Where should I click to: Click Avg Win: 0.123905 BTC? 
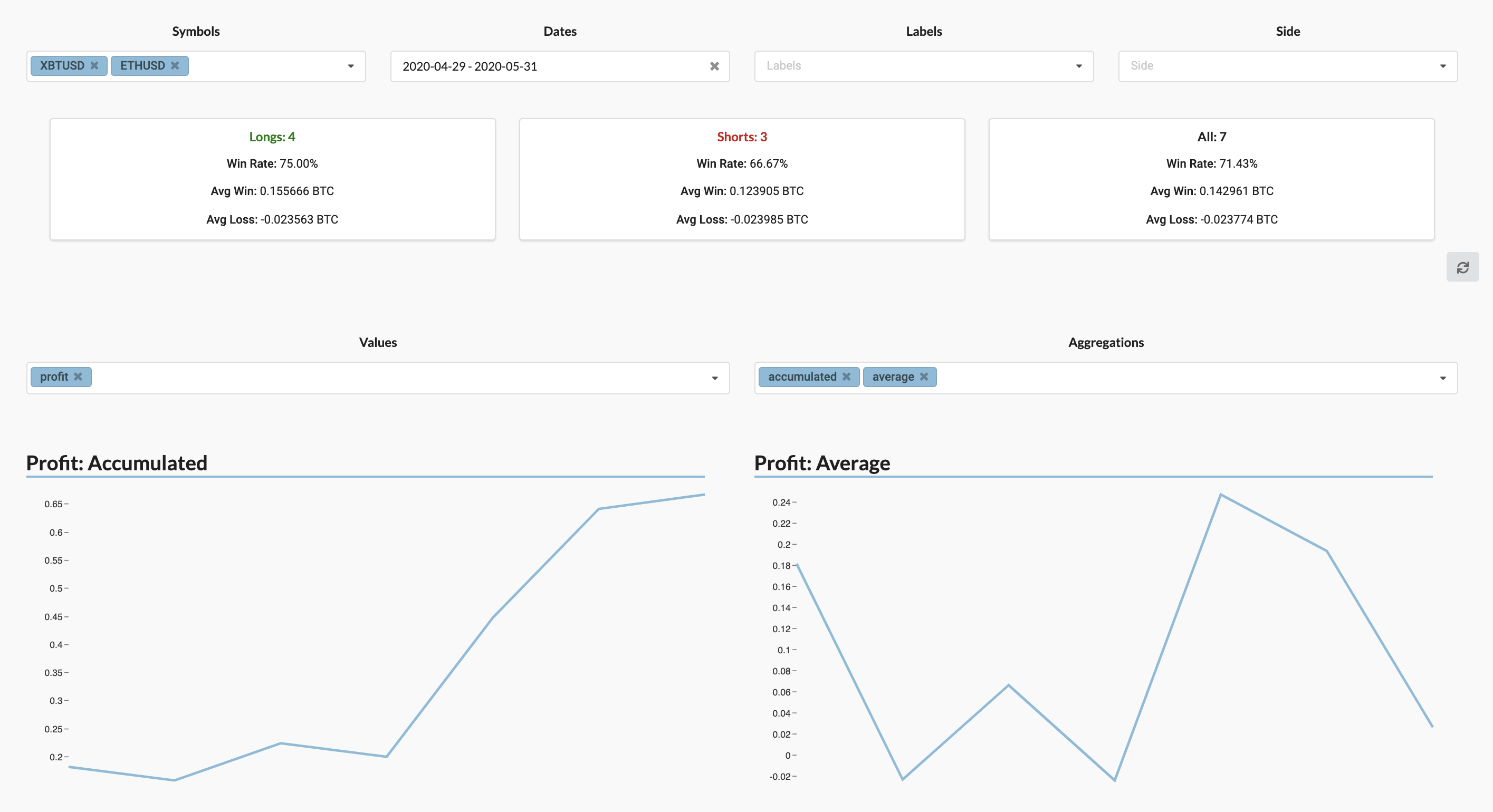pyautogui.click(x=742, y=191)
